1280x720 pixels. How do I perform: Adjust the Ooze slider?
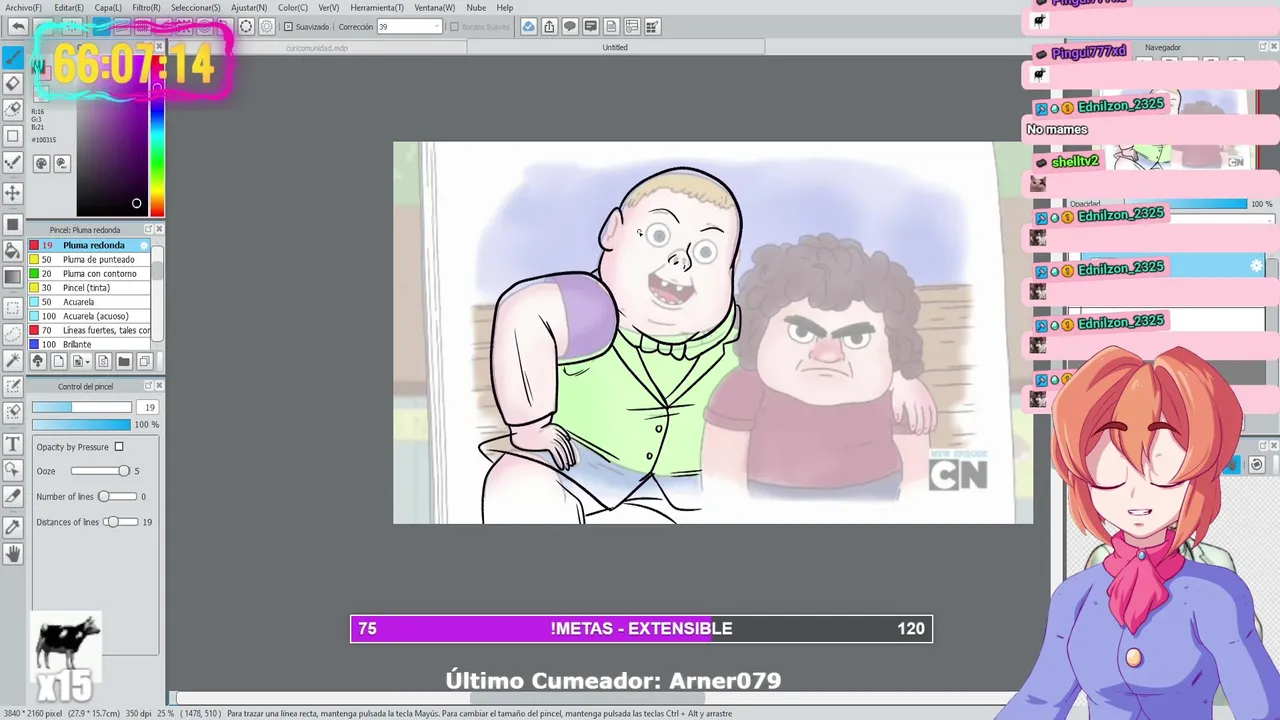pos(100,471)
